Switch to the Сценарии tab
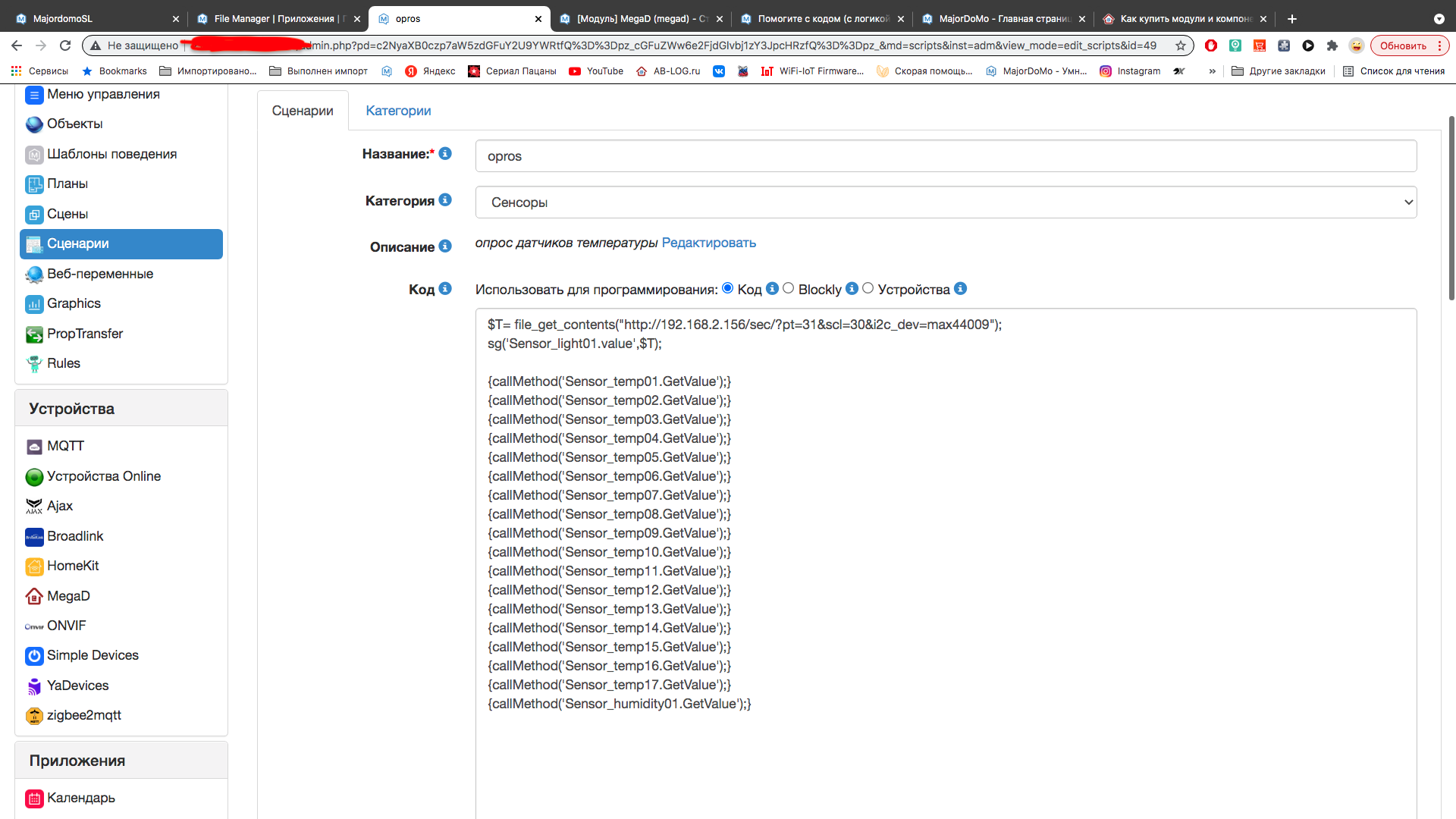The width and height of the screenshot is (1456, 819). (x=303, y=111)
